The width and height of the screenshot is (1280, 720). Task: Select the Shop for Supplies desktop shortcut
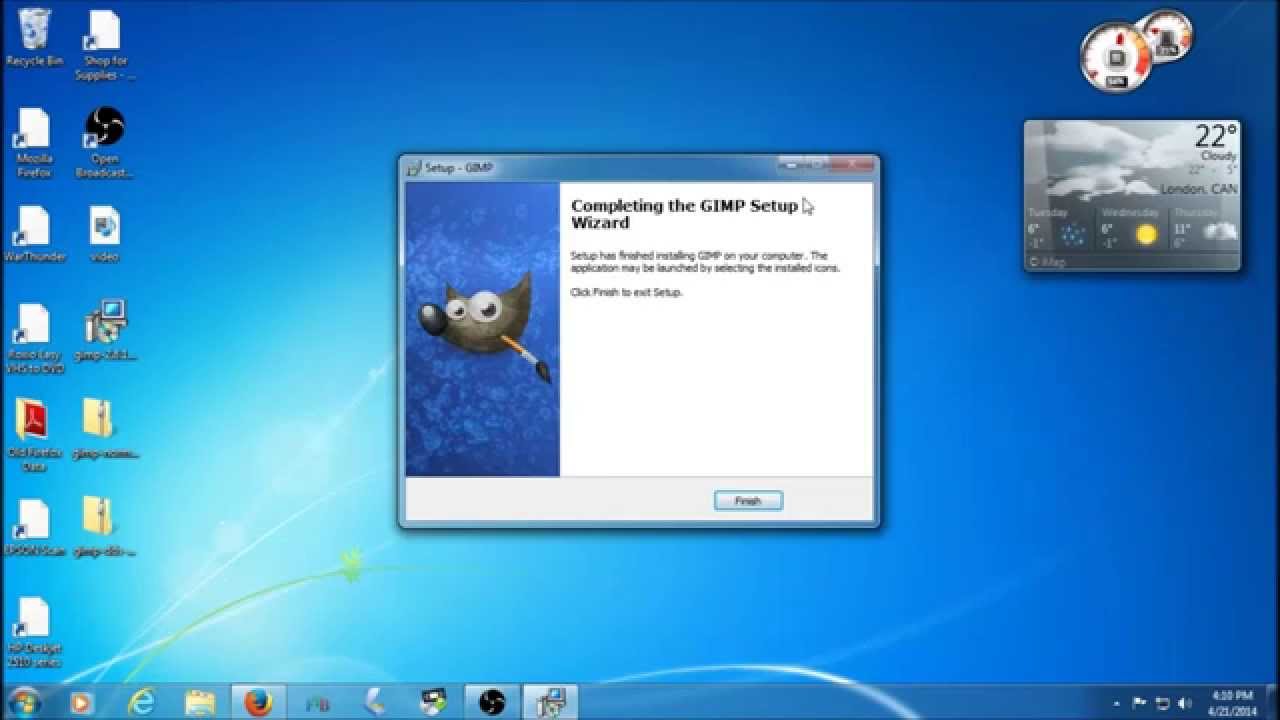(x=104, y=45)
